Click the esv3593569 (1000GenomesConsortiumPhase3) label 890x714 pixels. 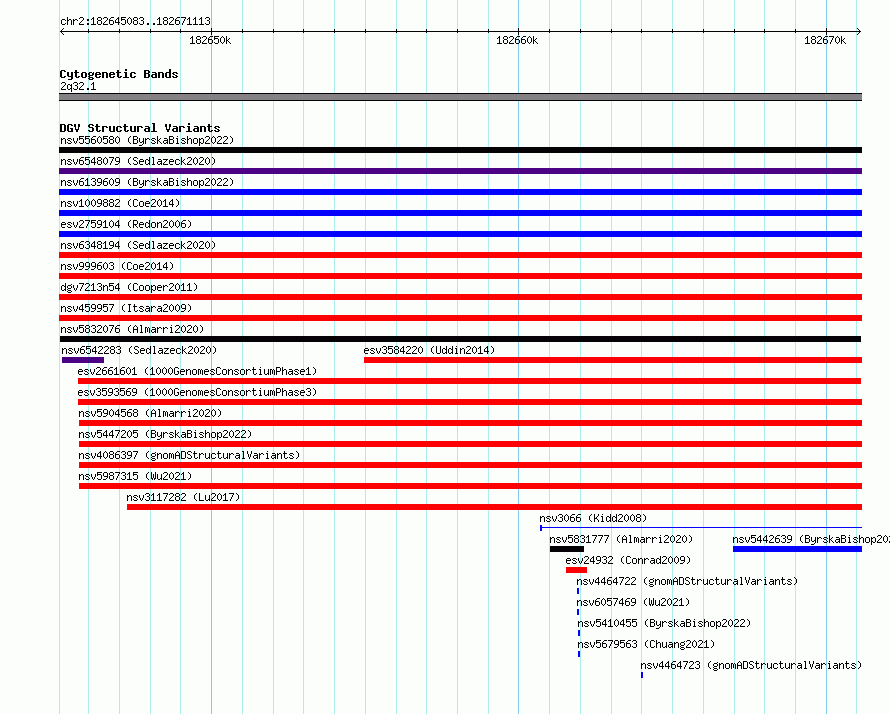click(x=197, y=392)
